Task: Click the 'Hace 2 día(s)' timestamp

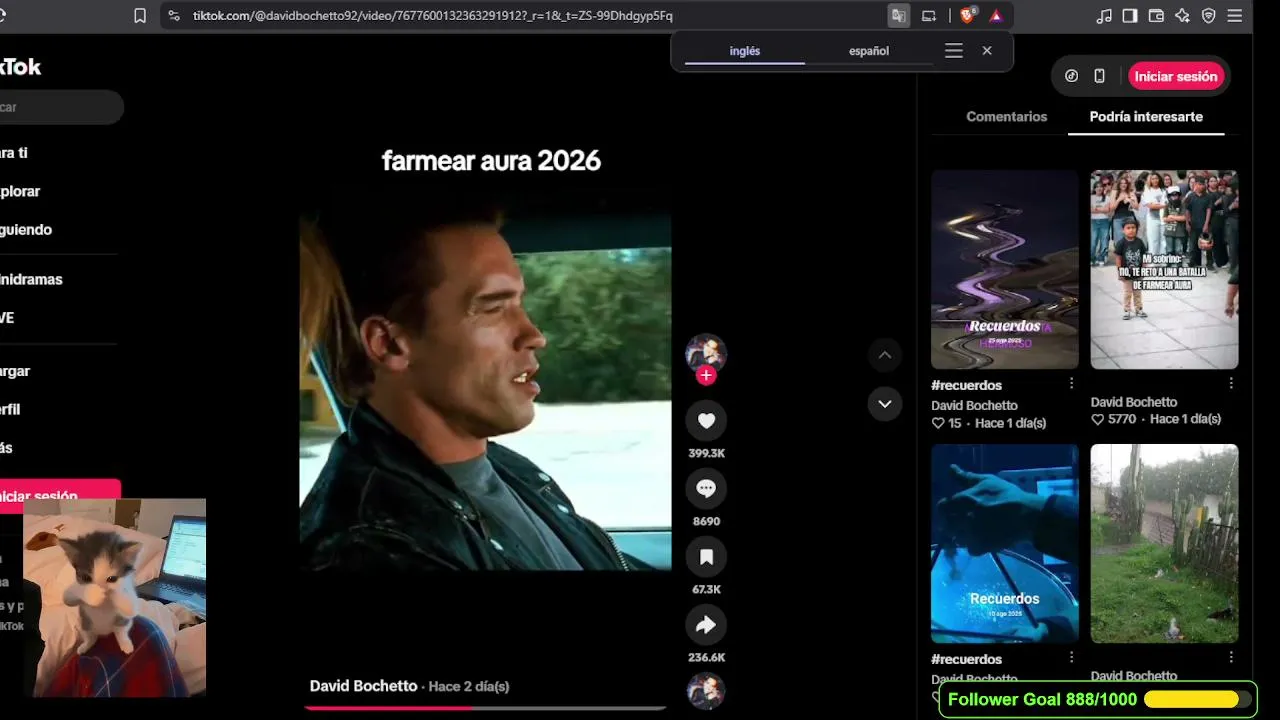Action: (469, 686)
